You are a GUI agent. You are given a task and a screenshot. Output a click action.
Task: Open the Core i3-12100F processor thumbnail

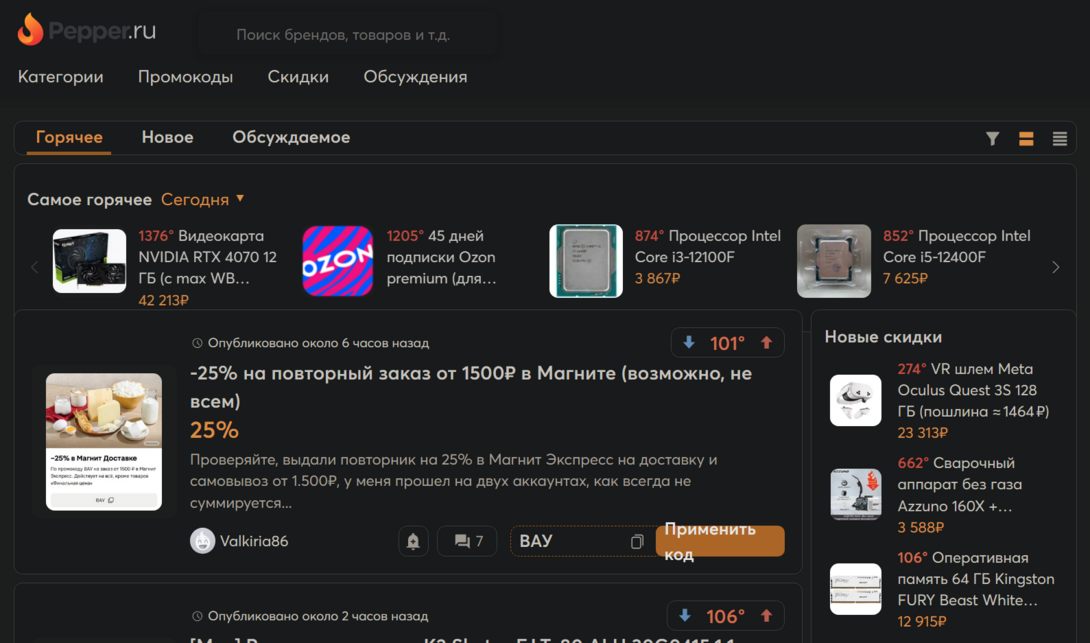tap(586, 261)
